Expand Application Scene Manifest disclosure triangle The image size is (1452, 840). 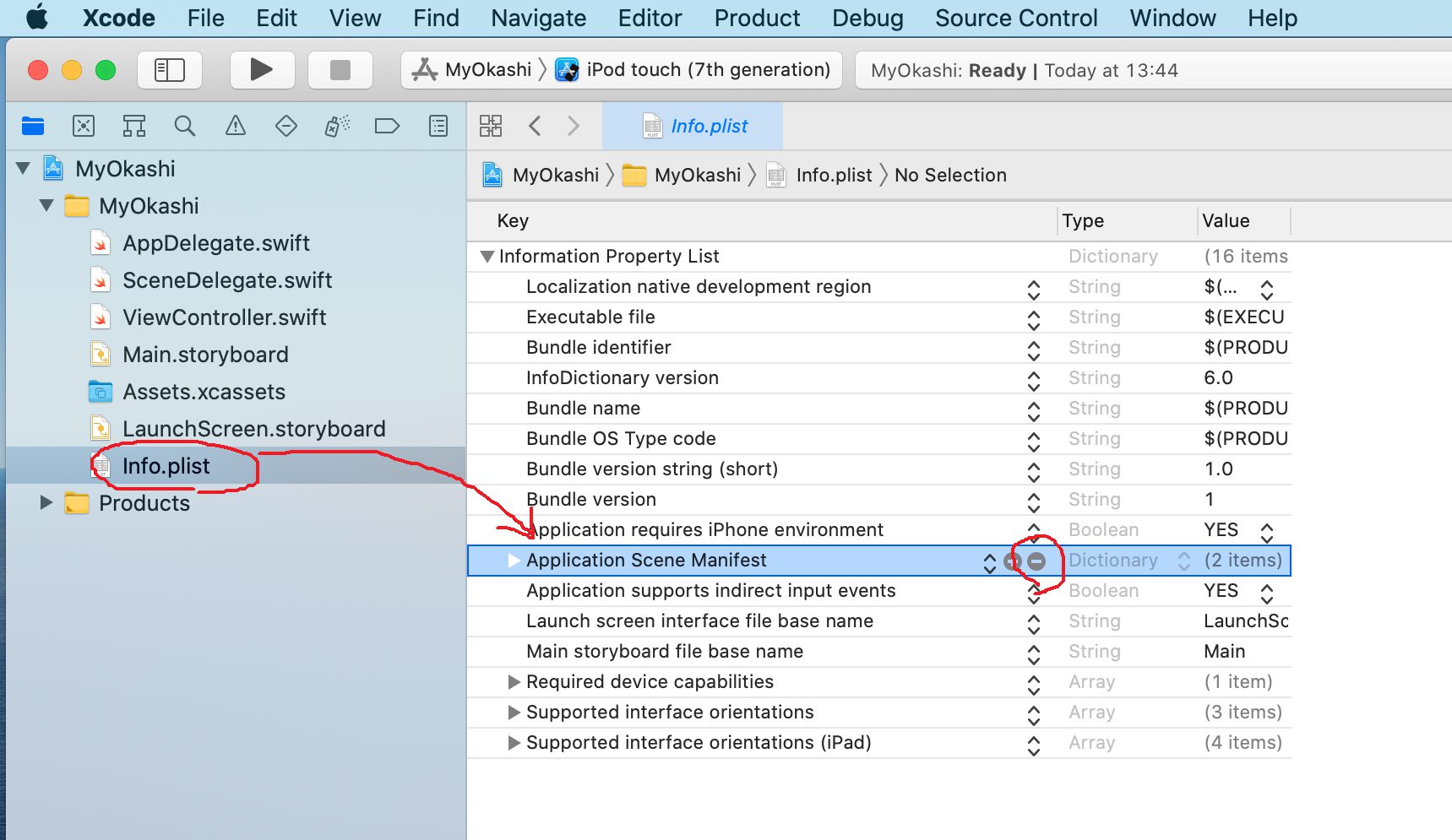514,560
